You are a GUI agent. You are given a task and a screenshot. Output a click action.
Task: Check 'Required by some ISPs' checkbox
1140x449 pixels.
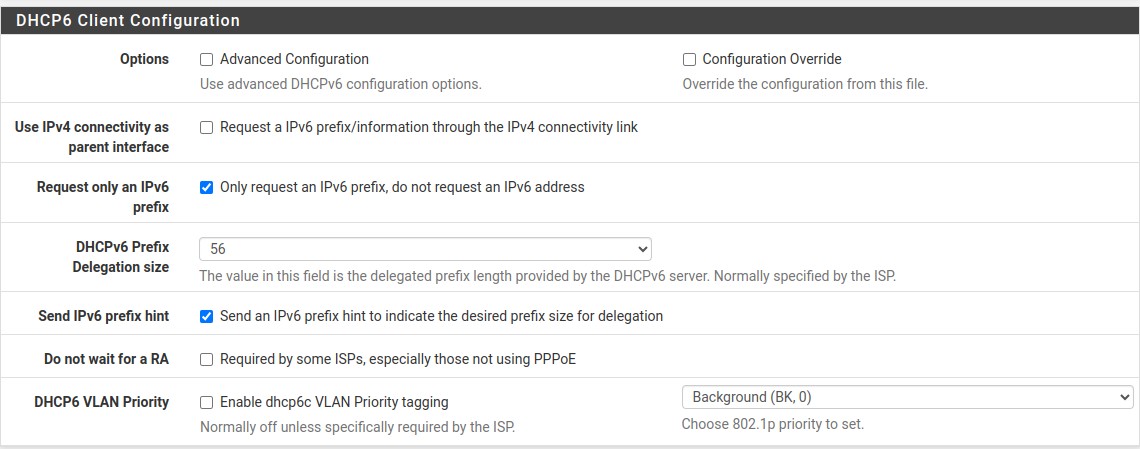(207, 359)
